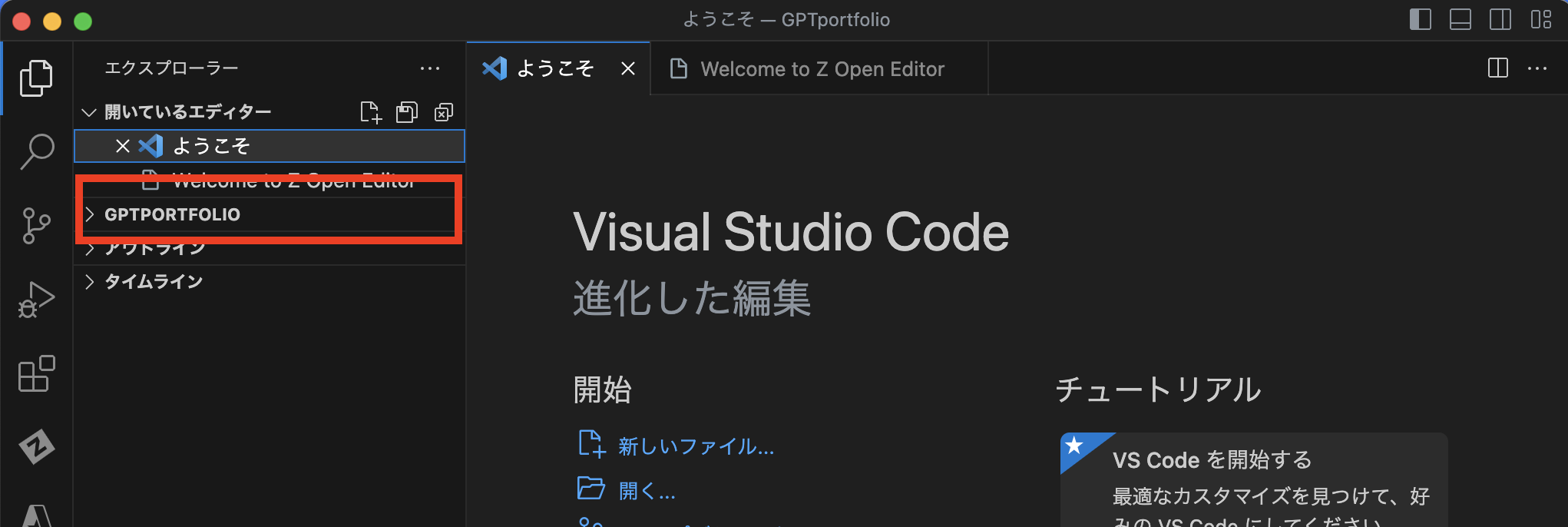Open the Extensions view

pos(36,373)
